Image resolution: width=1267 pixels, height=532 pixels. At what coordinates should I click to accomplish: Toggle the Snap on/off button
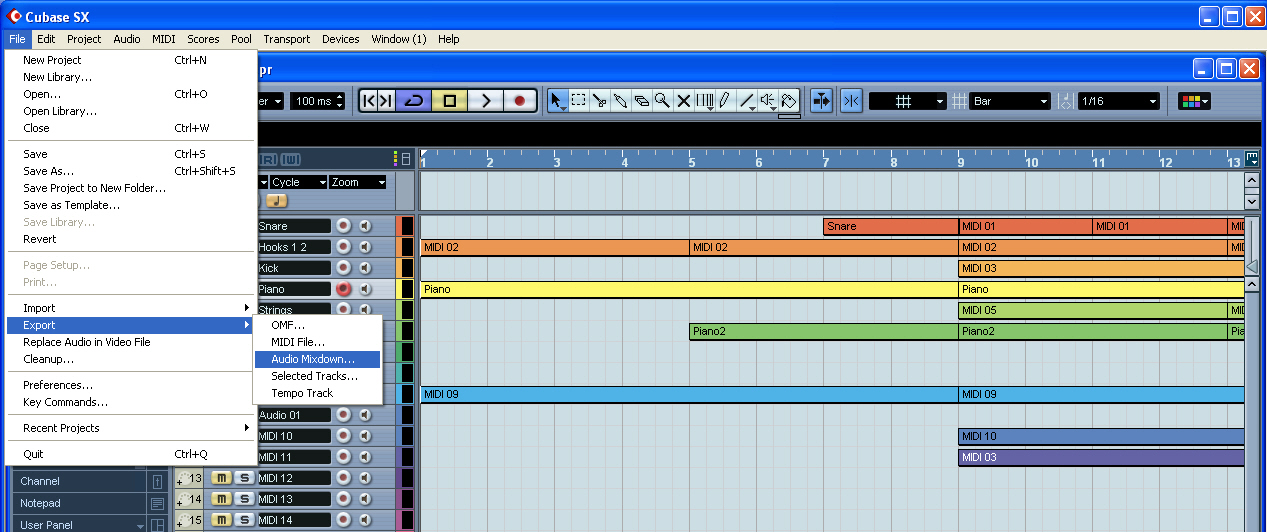point(851,101)
